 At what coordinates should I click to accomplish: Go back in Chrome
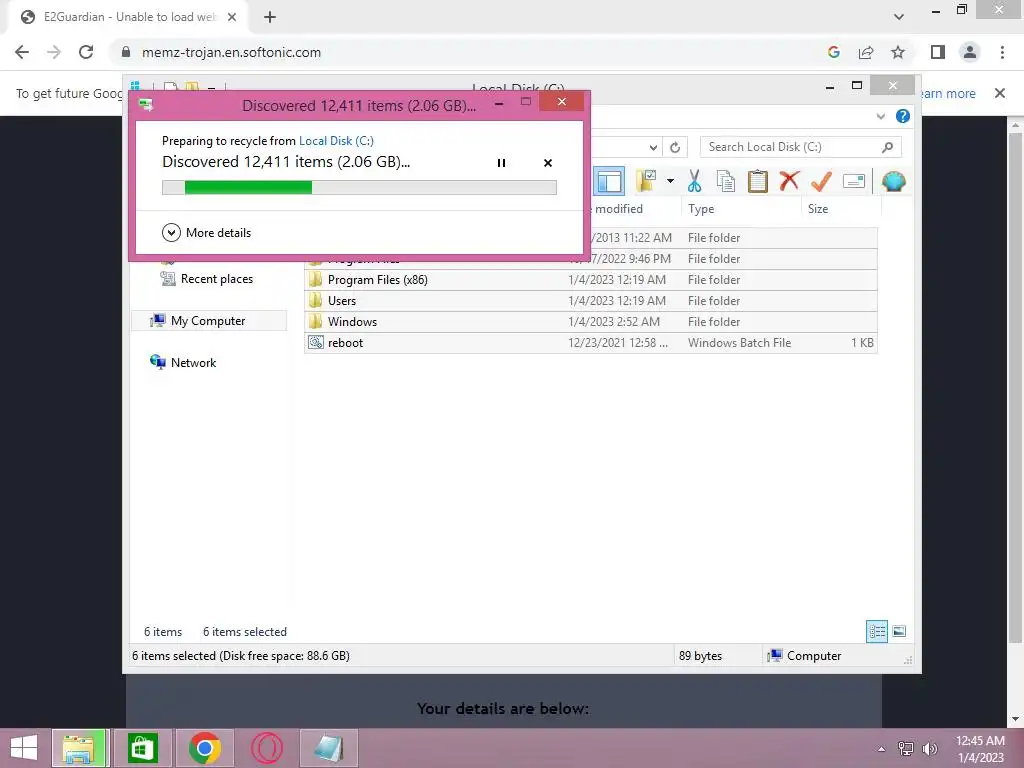pos(22,52)
